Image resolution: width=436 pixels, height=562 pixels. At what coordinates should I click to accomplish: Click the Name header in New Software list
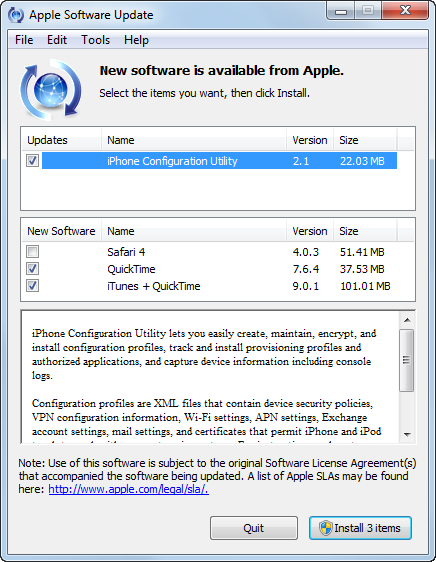194,231
